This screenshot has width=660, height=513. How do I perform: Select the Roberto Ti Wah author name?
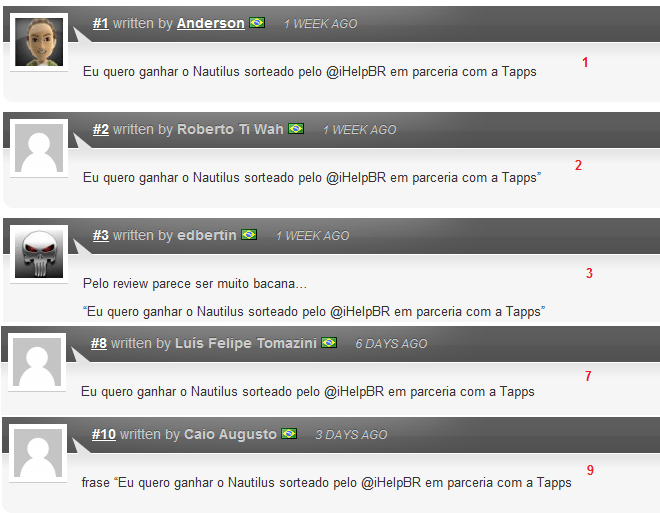[x=230, y=129]
